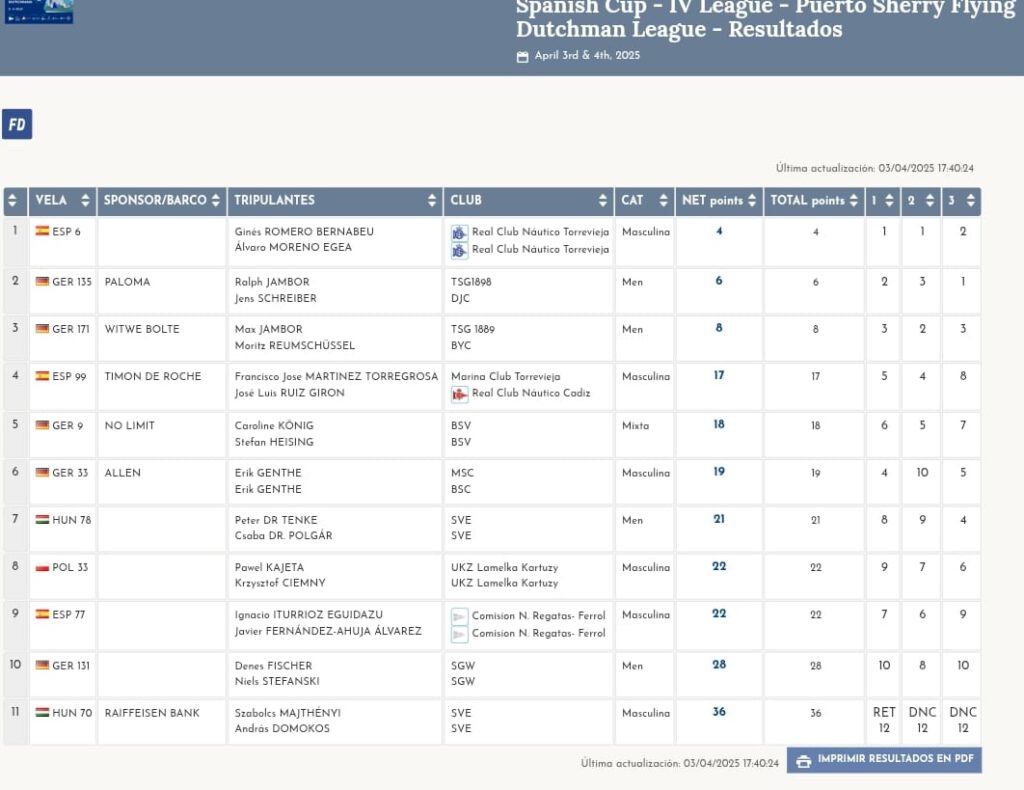The height and width of the screenshot is (790, 1024).
Task: Select crew name Szabolcs MAJTHÉNYI
Action: 288,713
